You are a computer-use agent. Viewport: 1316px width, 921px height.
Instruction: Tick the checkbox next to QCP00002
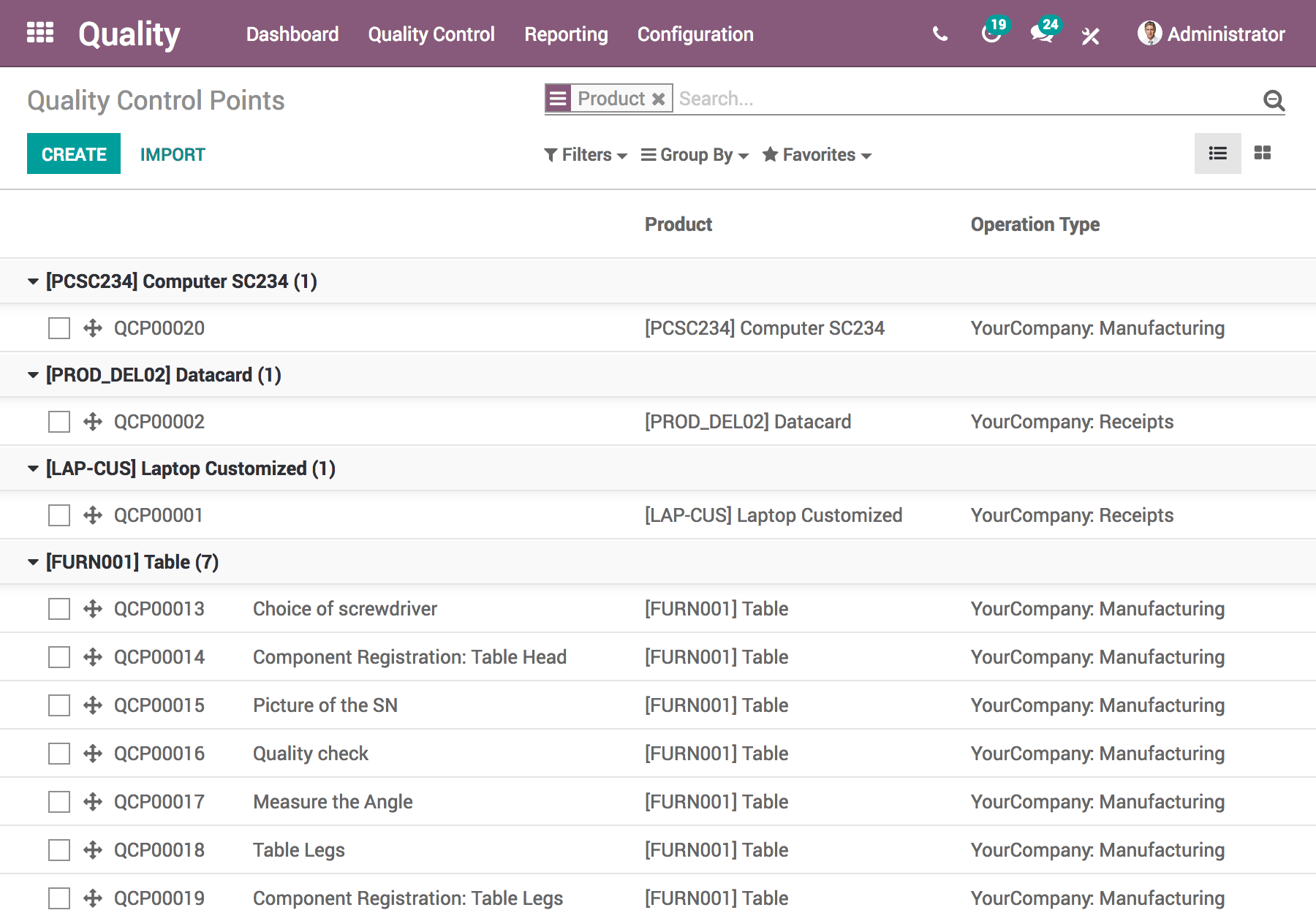[58, 421]
